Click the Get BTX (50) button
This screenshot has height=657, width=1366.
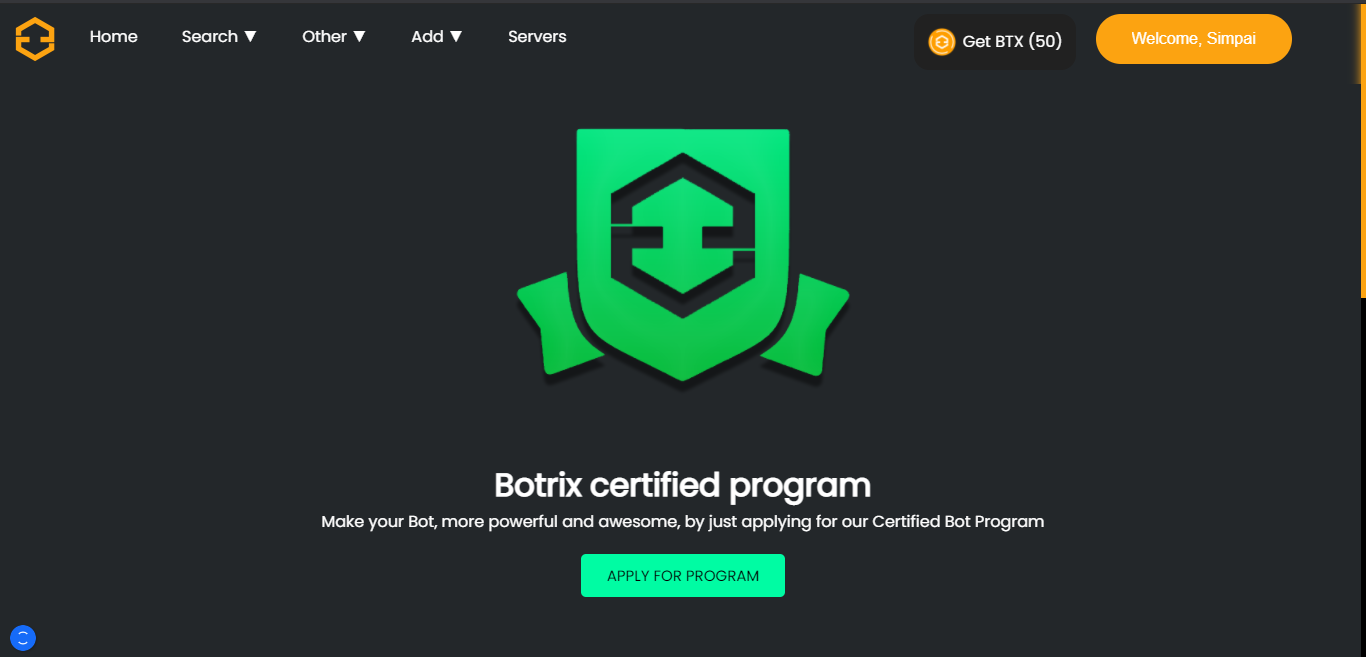tap(995, 42)
